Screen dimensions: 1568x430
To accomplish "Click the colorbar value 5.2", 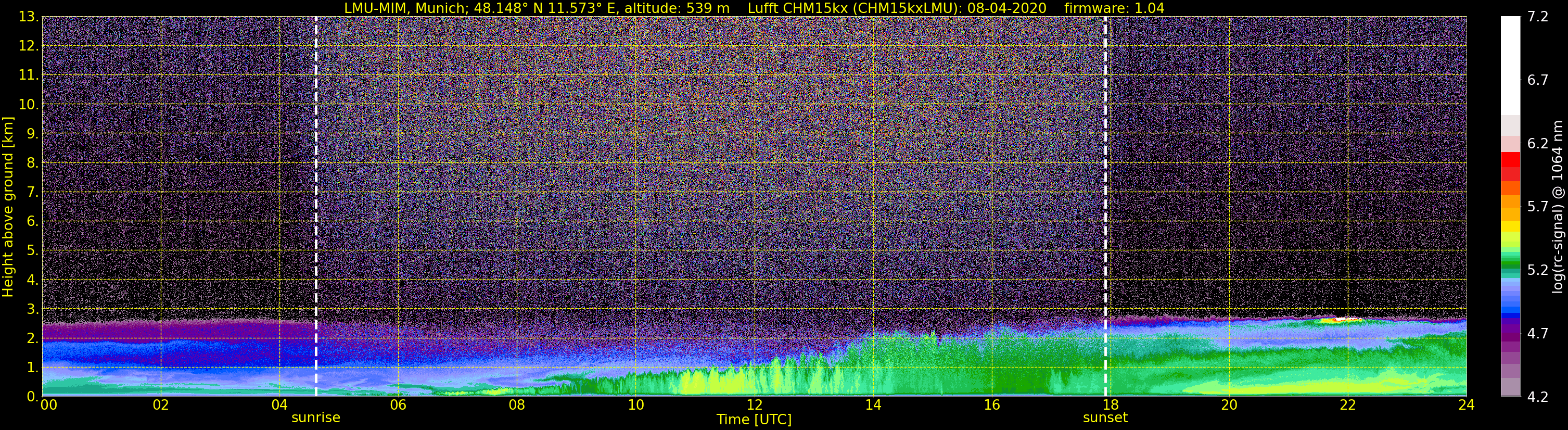I will 1538,270.
